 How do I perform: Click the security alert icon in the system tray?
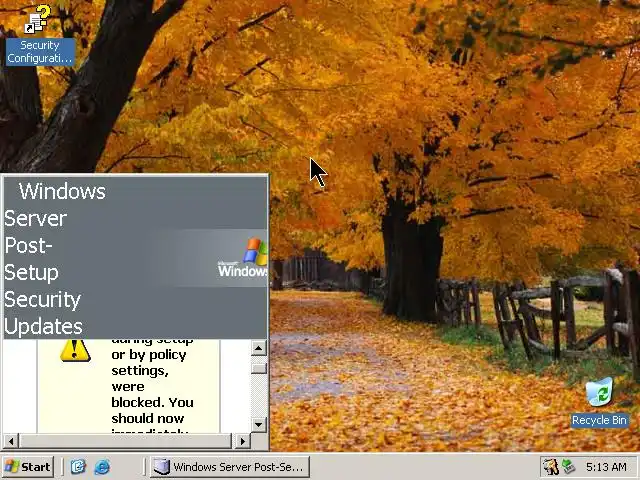click(551, 467)
